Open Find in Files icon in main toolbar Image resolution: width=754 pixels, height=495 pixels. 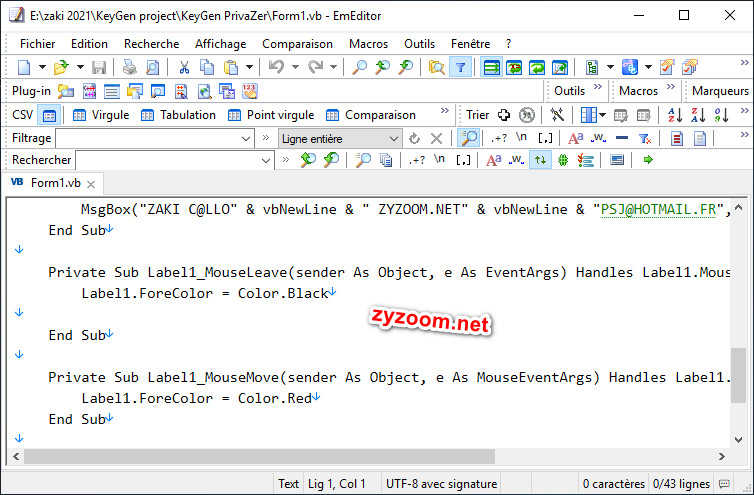436,67
